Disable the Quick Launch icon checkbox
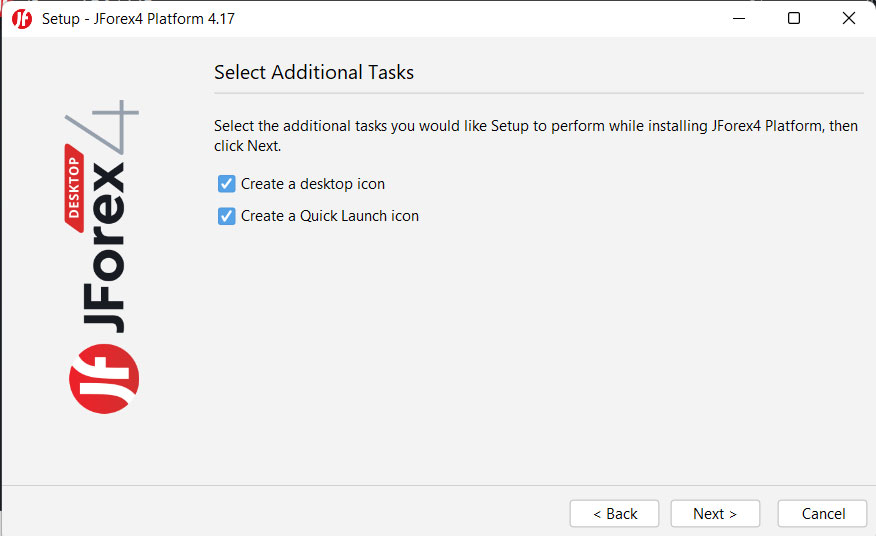 pos(226,216)
